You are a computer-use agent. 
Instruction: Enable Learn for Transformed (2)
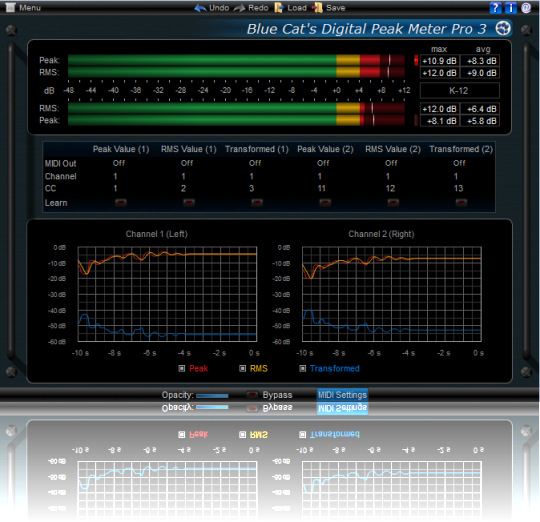461,202
